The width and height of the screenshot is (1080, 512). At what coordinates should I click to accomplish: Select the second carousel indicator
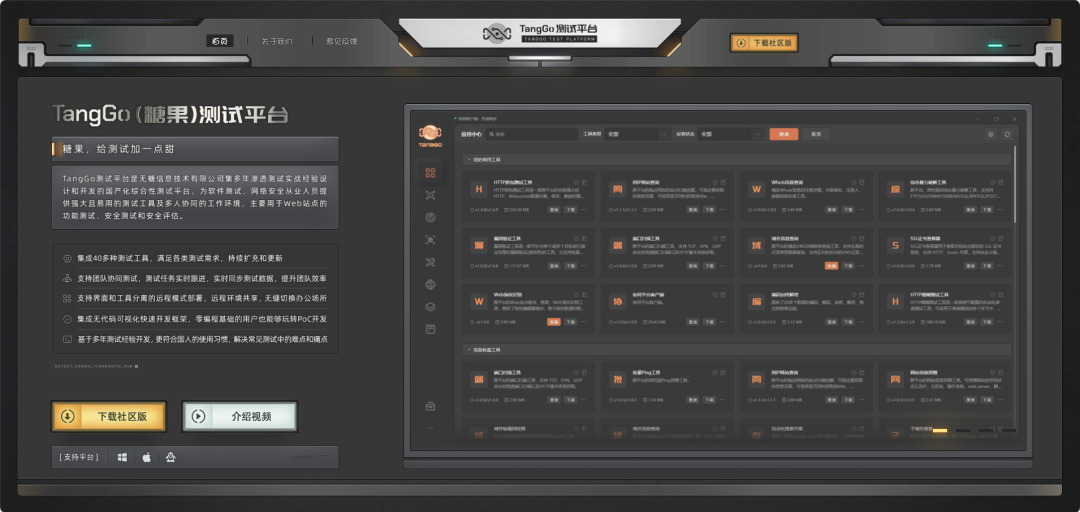point(963,431)
